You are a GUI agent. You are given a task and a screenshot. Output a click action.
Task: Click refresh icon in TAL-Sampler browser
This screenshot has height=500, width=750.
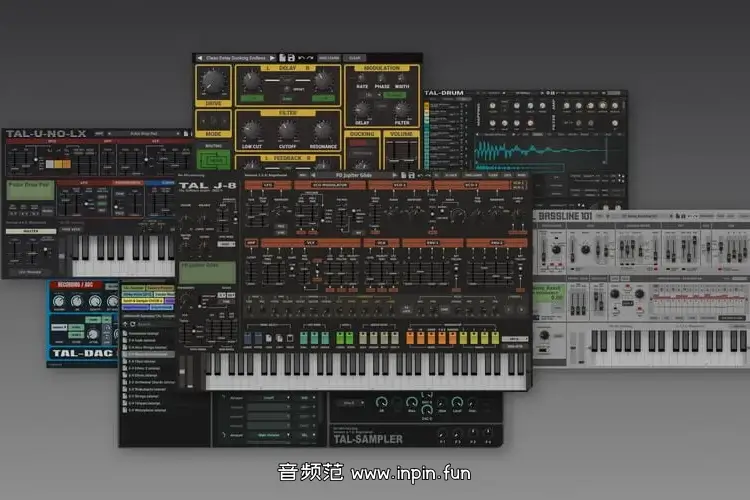click(133, 324)
